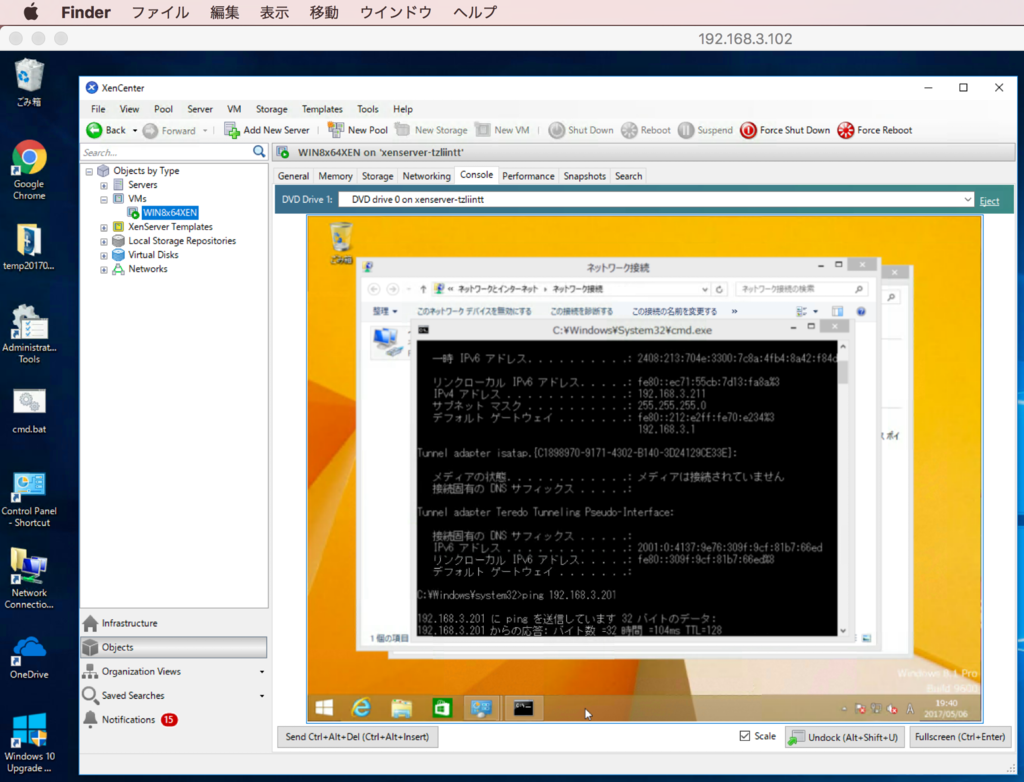Click the XenCenter Search input field
This screenshot has height=782, width=1024.
tap(167, 152)
